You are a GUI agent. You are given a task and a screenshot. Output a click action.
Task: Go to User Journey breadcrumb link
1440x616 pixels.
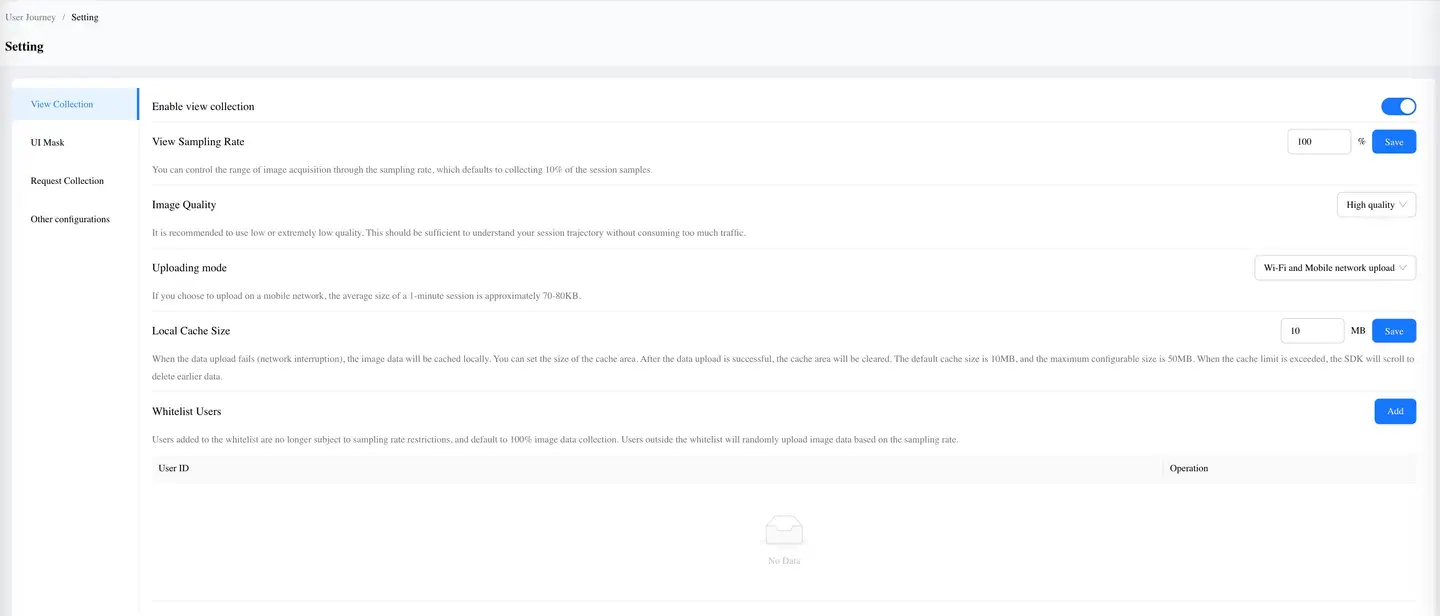(x=30, y=17)
